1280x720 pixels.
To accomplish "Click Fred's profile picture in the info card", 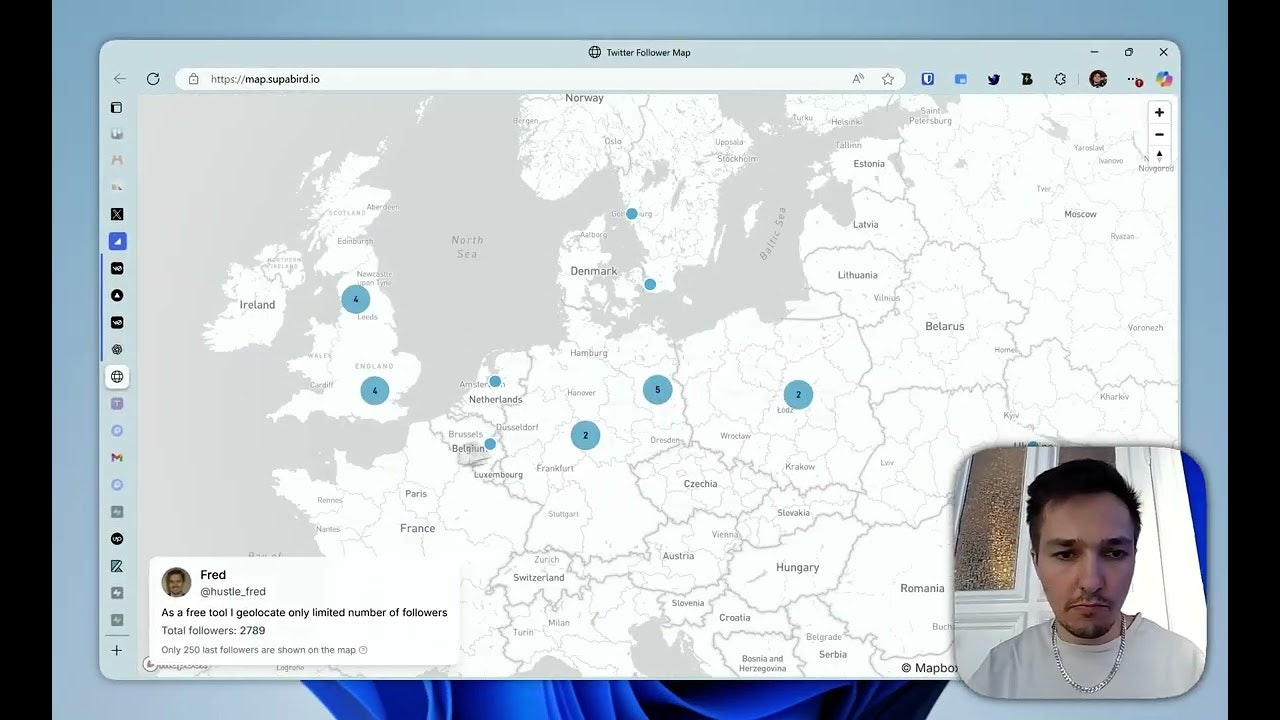I will click(176, 582).
